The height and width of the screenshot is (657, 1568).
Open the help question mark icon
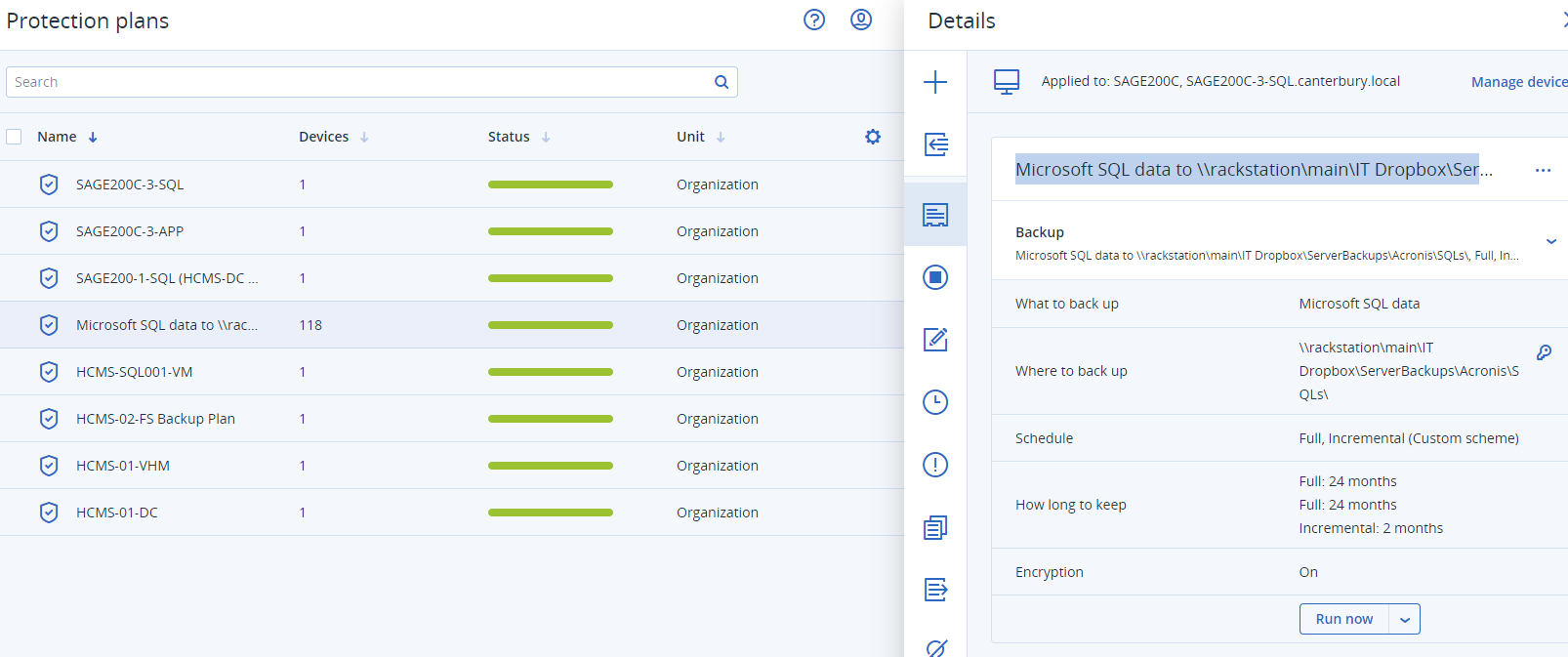[814, 20]
